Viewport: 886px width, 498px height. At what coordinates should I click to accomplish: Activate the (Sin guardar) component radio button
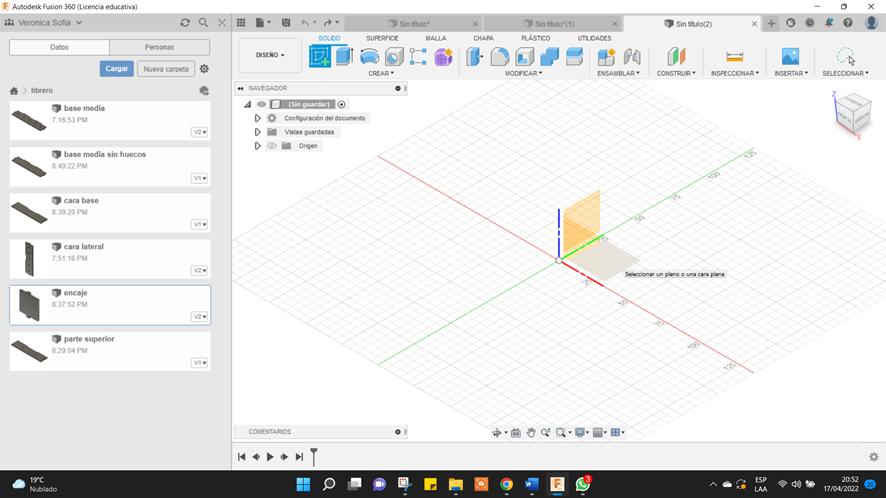(x=341, y=104)
